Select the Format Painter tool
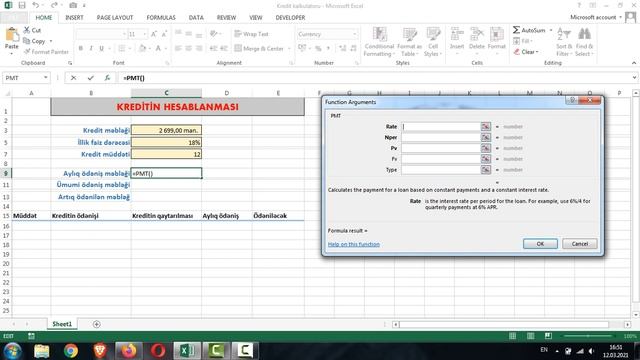640x360 pixels. tap(46, 52)
